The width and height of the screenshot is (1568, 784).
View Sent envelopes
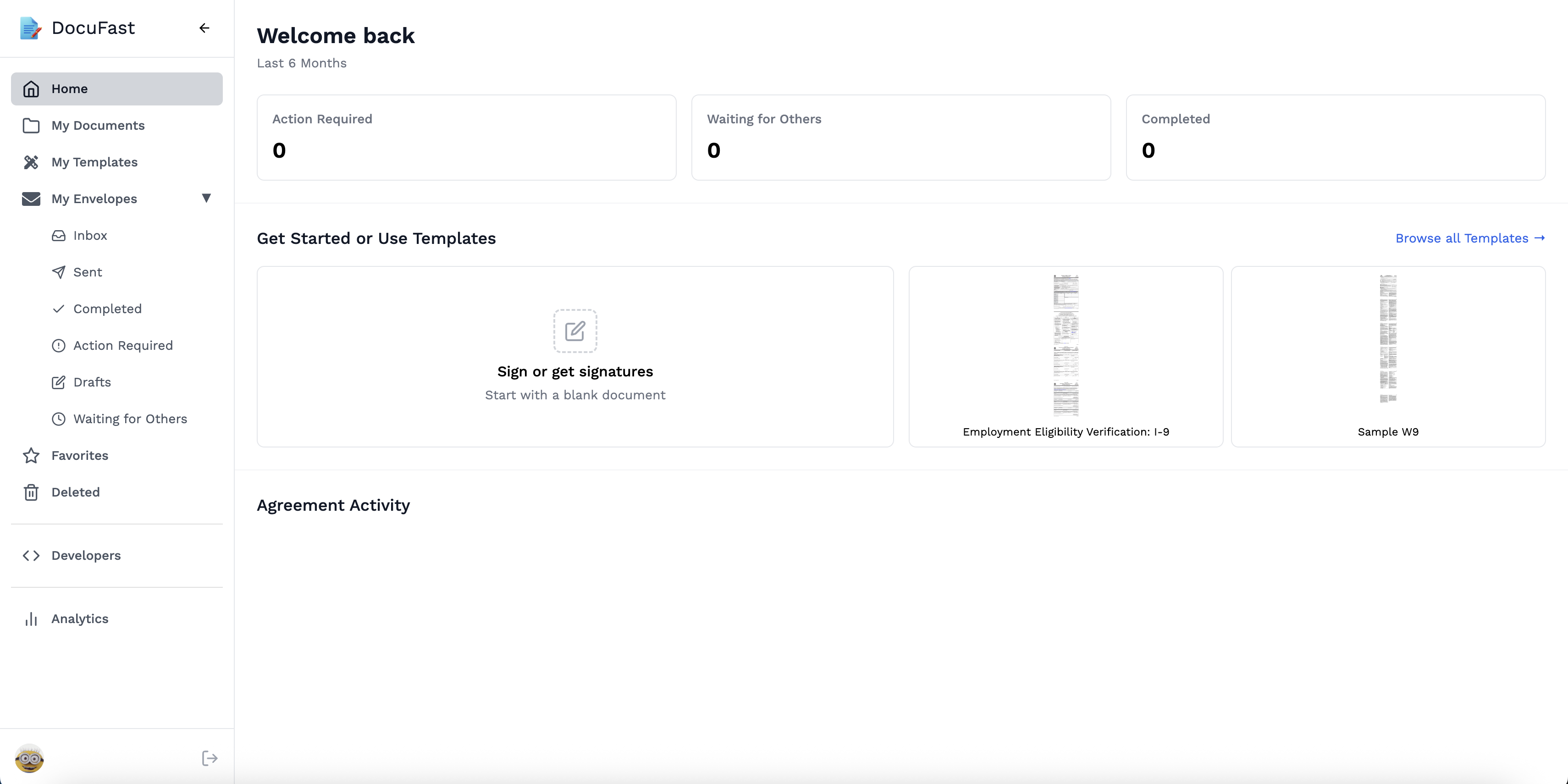[87, 272]
